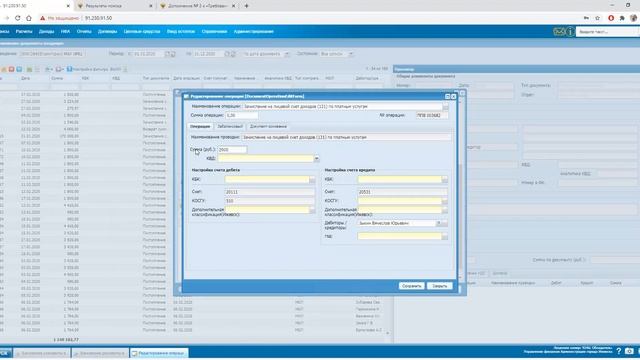
Task: Click the Закрыть button in the dialog
Action: click(x=440, y=286)
